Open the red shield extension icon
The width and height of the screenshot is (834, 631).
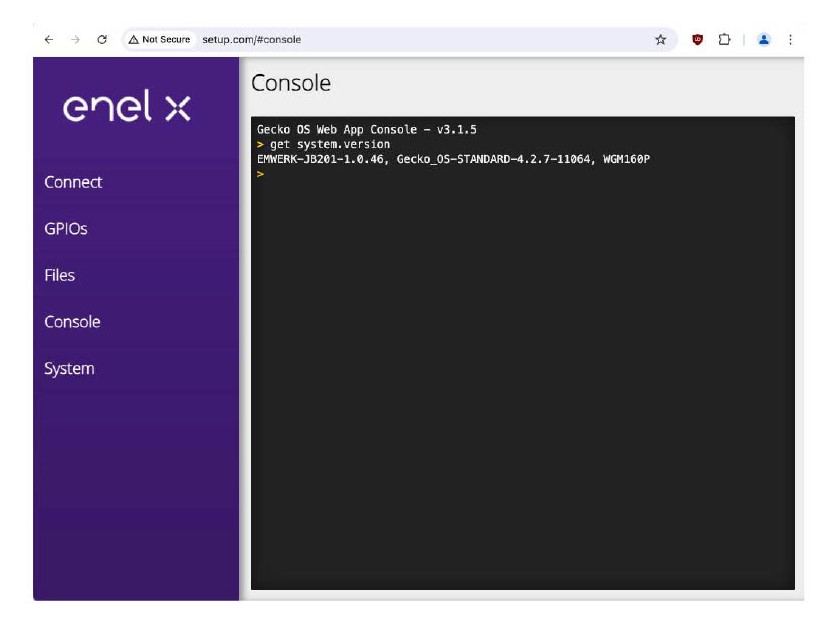698,40
